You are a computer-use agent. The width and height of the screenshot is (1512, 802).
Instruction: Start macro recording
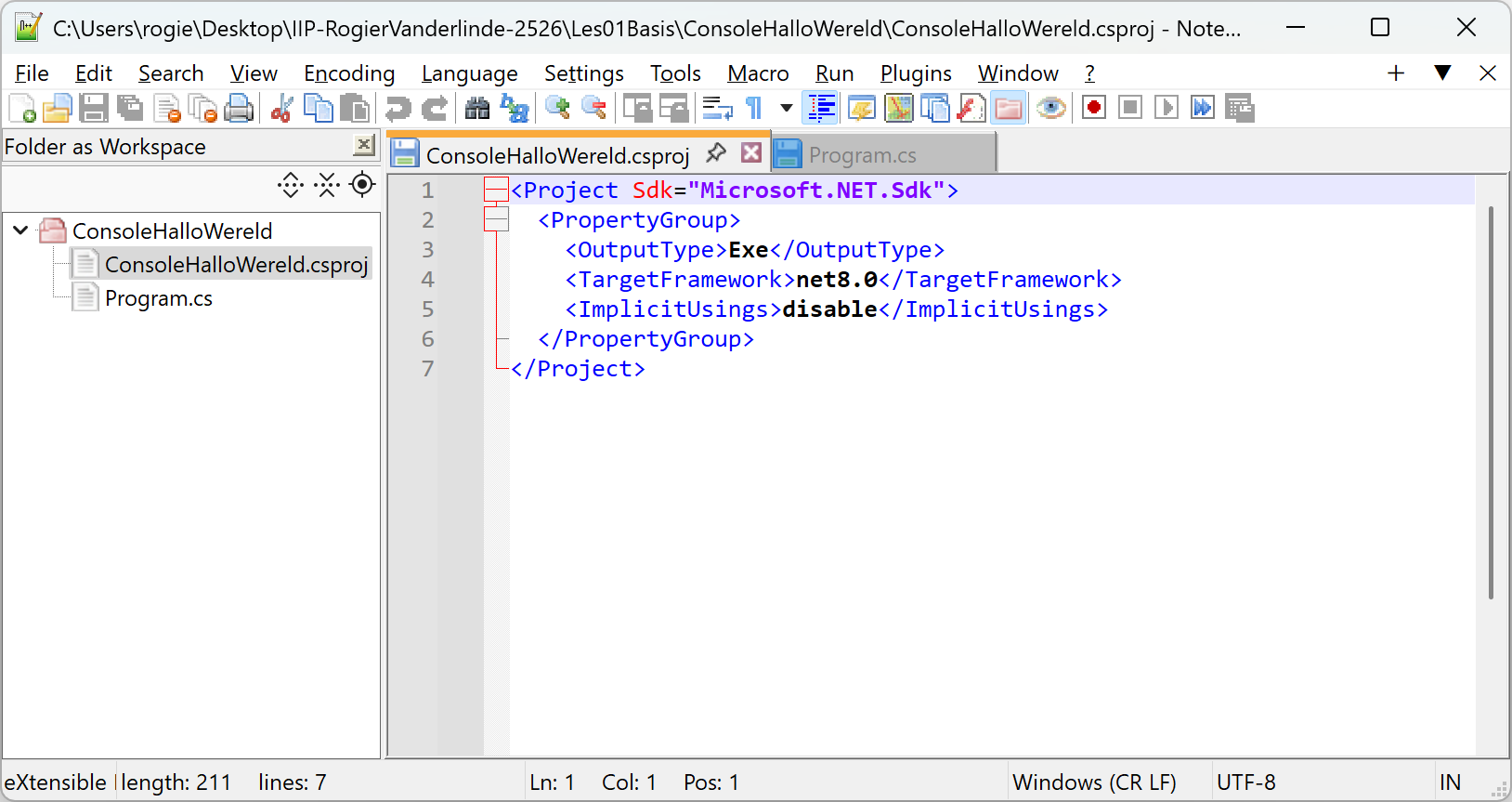tap(1094, 109)
